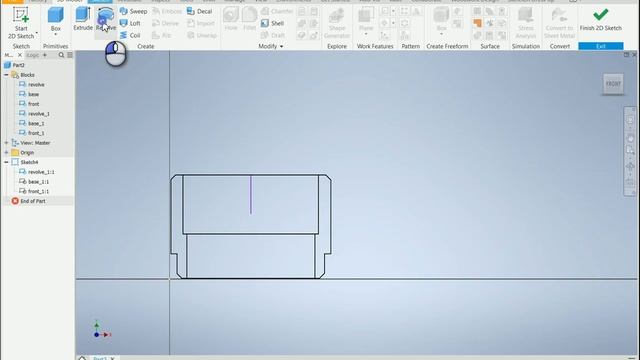Screen dimensions: 640x360
Task: Click the orange Surface panel icon
Action: [477, 23]
